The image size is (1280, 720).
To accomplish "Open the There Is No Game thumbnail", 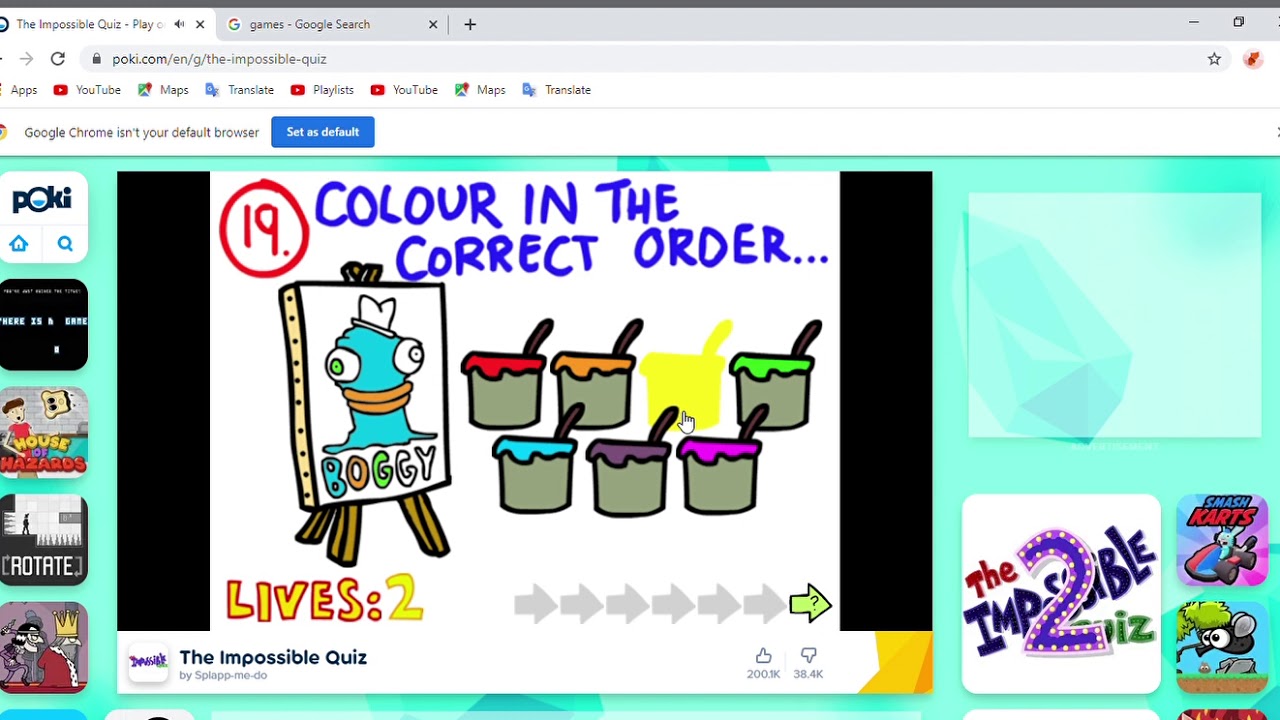I will point(44,324).
